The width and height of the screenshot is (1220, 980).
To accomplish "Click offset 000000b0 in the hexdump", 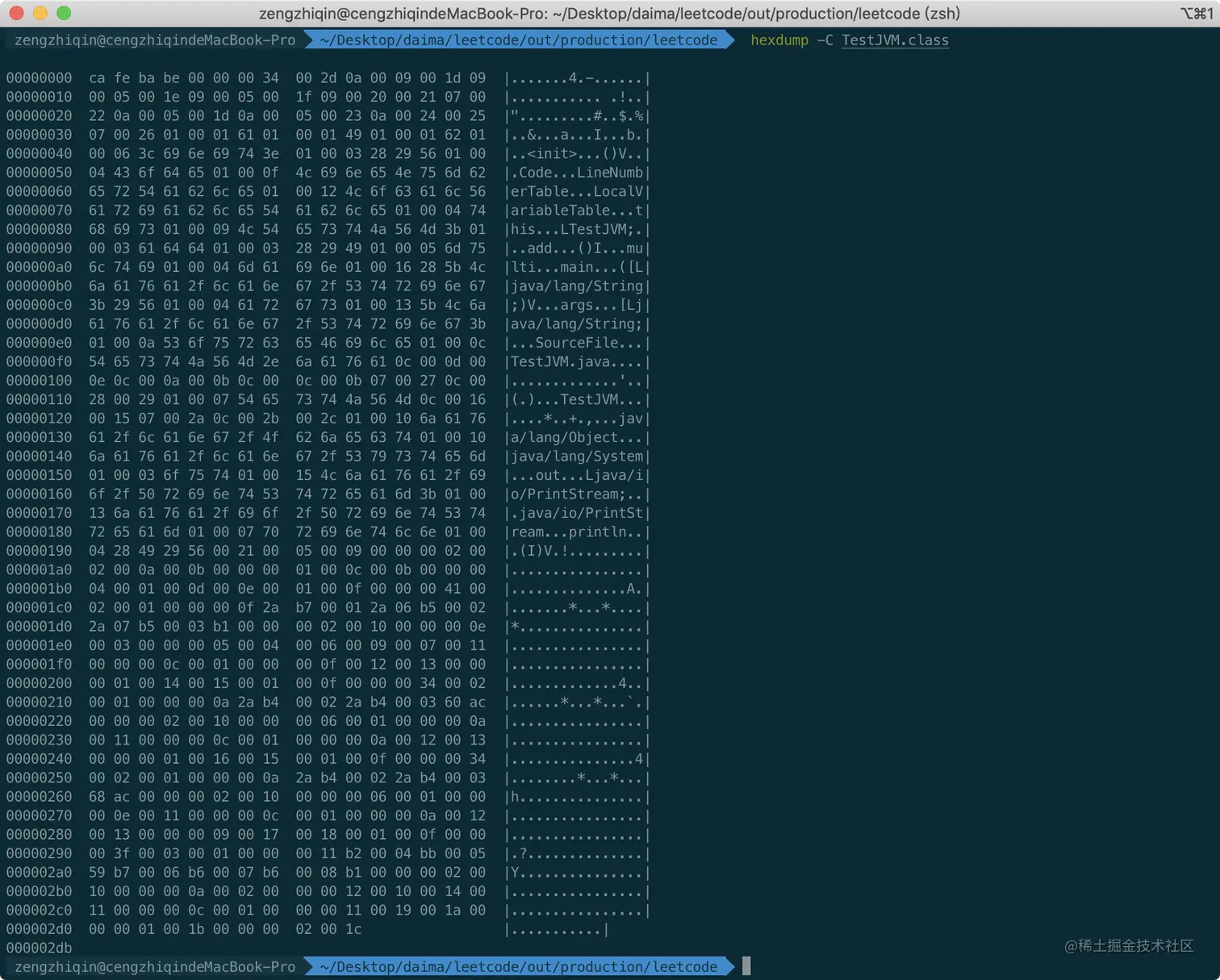I will point(39,286).
